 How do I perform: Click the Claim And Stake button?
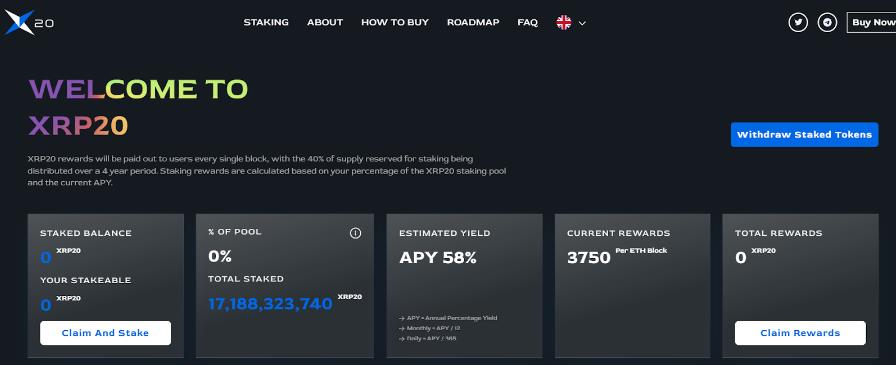pyautogui.click(x=105, y=333)
